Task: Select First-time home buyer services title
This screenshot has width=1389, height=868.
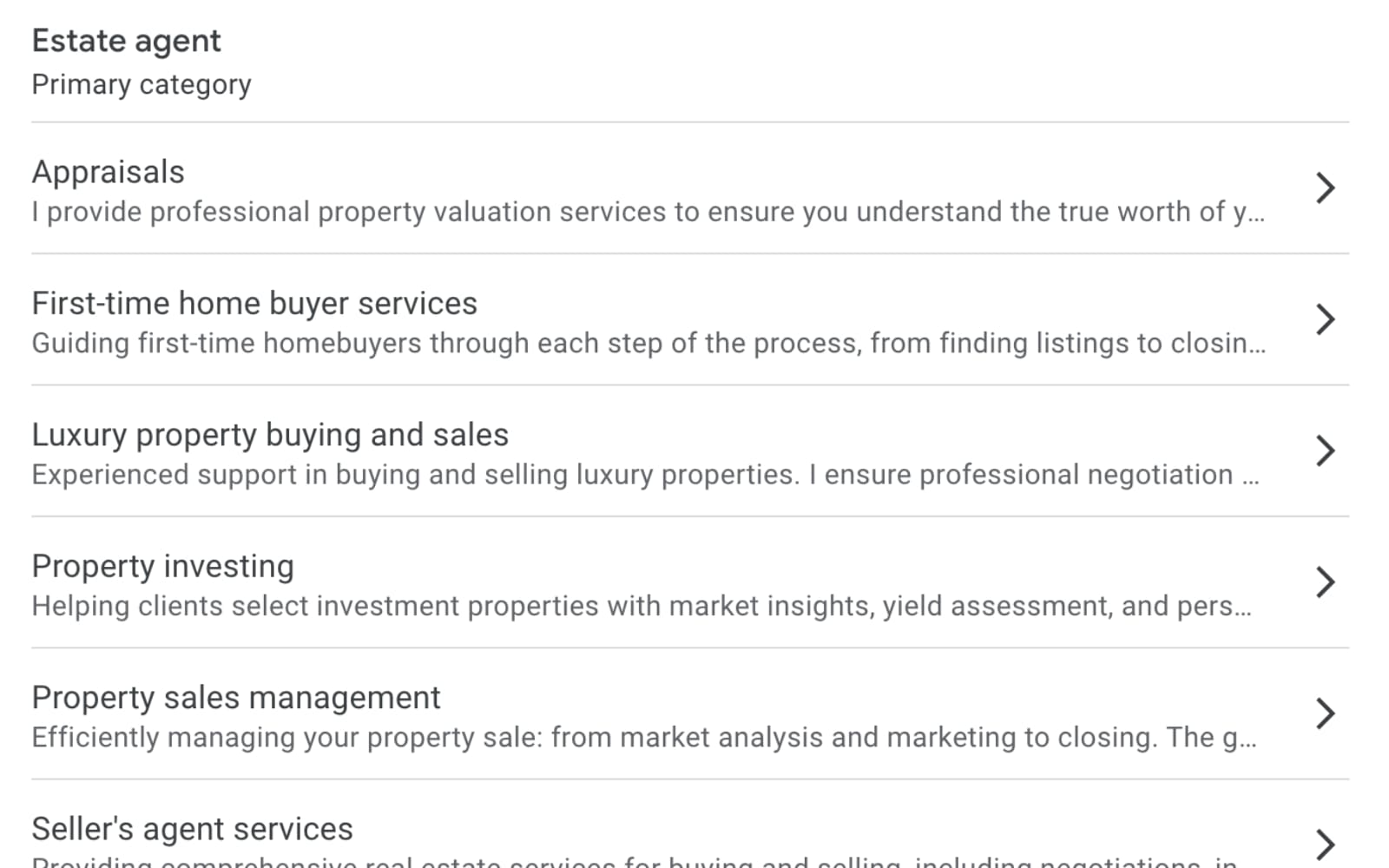Action: point(254,304)
